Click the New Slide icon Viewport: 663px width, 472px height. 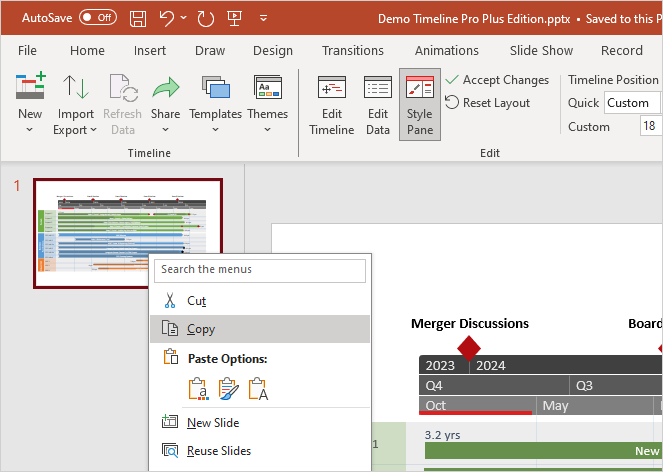click(x=170, y=422)
